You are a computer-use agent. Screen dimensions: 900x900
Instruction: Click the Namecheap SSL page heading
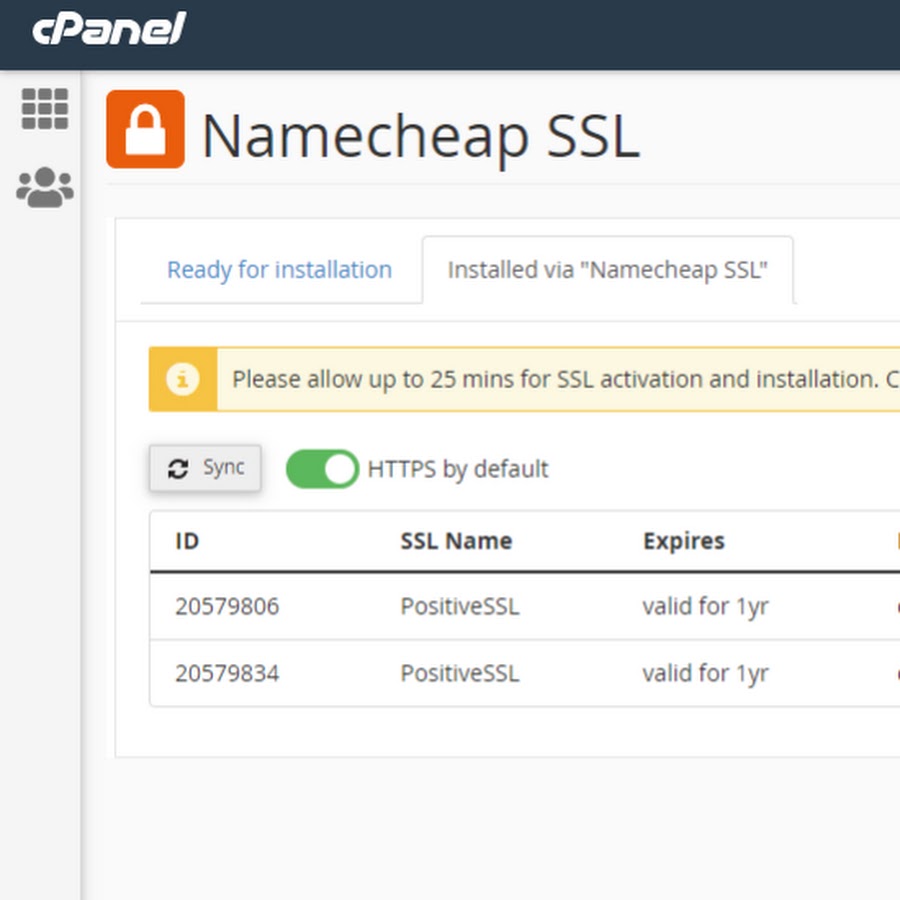click(x=420, y=136)
